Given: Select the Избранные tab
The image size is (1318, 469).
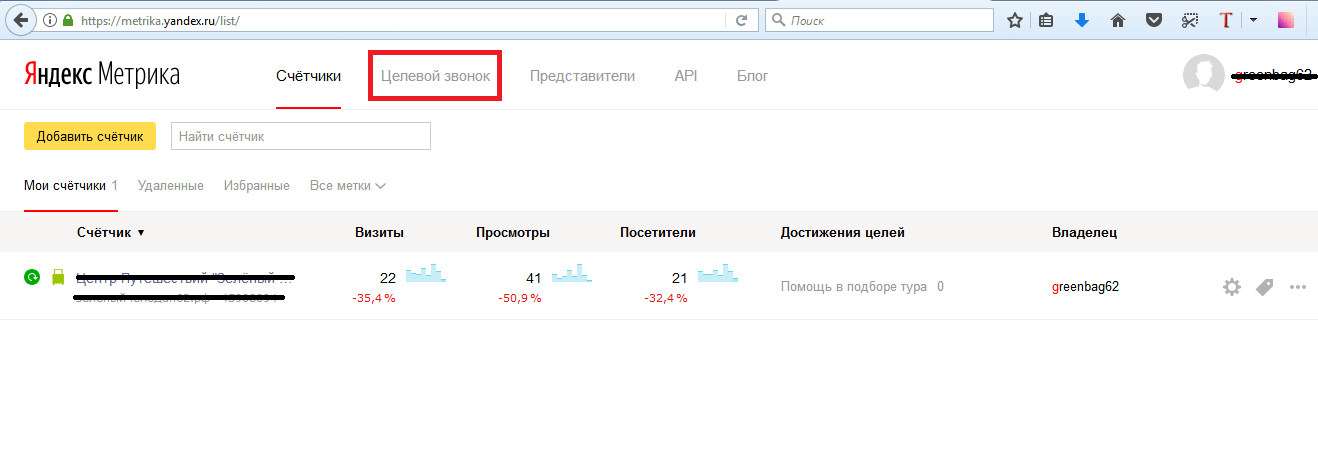Looking at the screenshot, I should pos(257,186).
